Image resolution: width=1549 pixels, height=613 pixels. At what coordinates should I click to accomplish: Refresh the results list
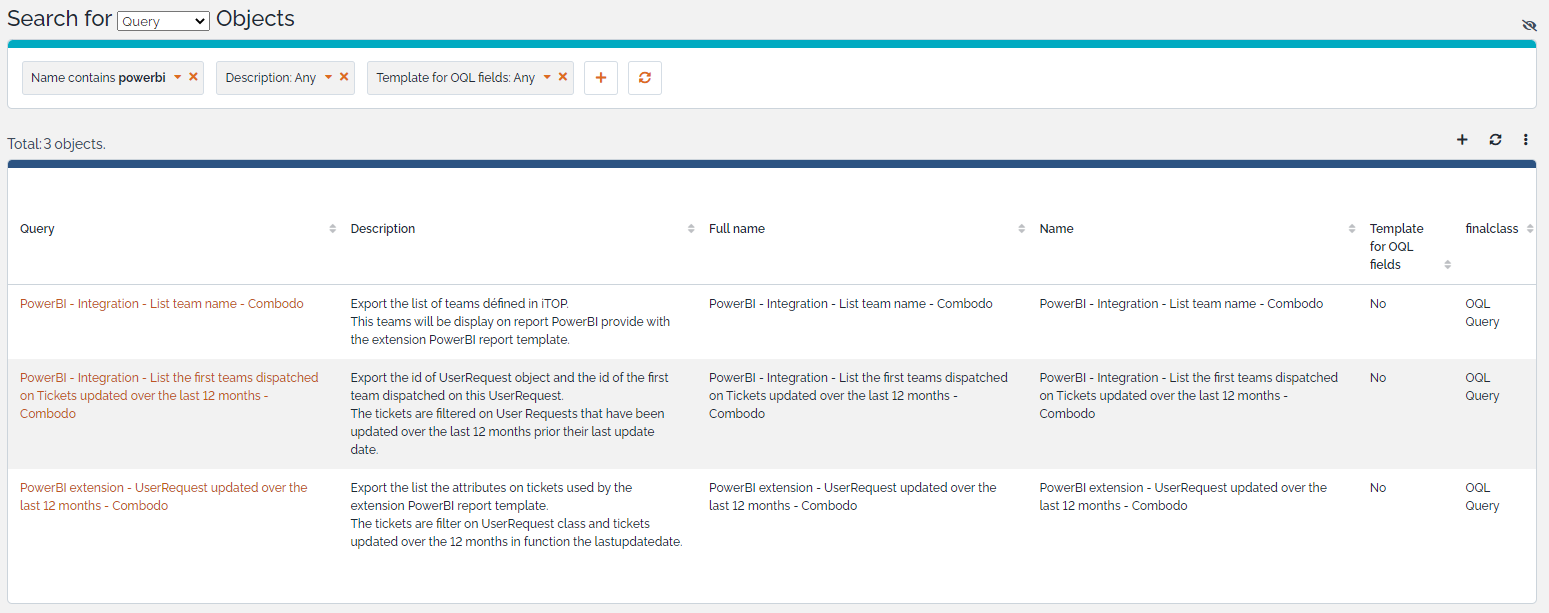tap(1495, 140)
